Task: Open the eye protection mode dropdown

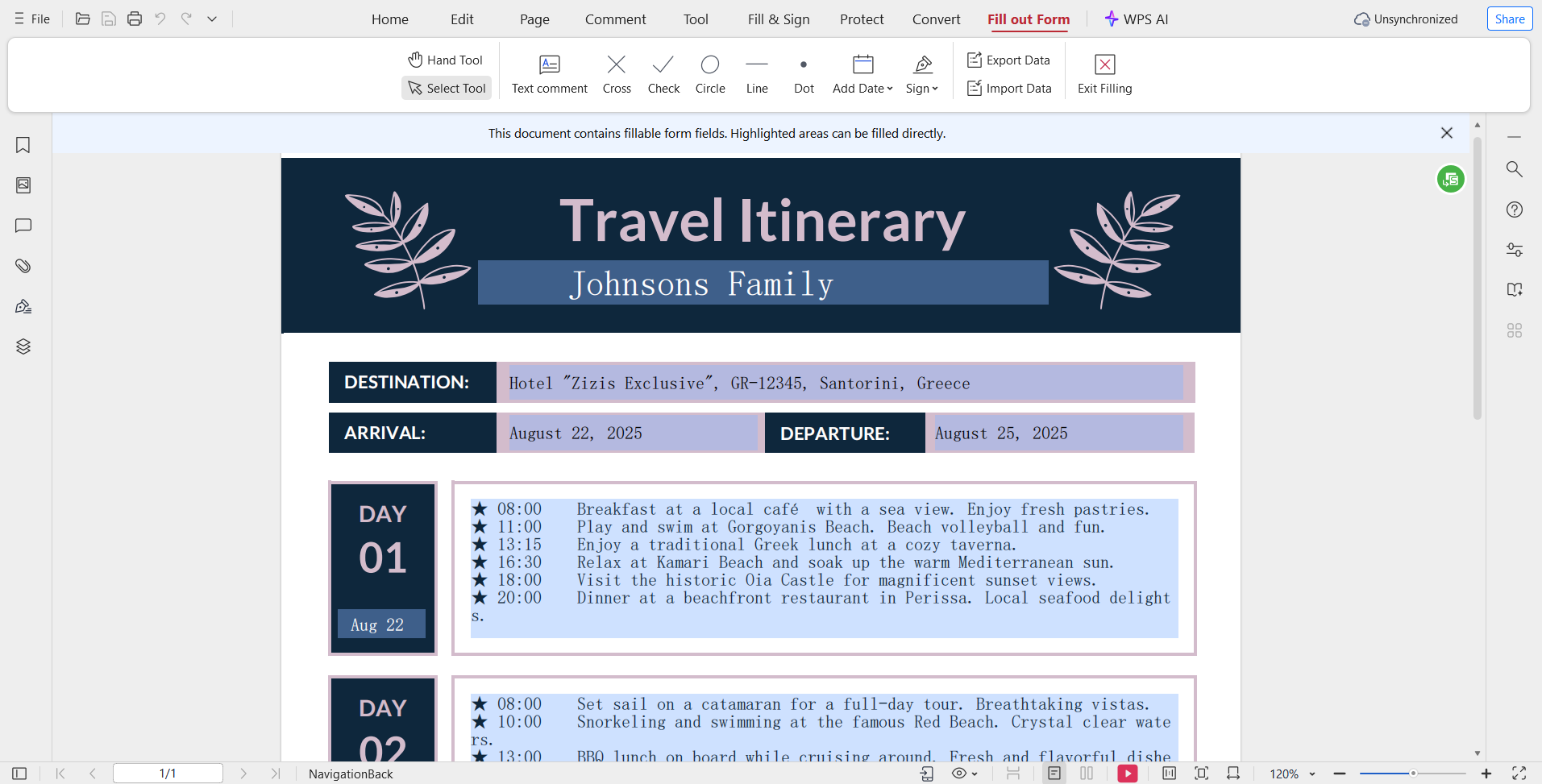Action: coord(964,774)
